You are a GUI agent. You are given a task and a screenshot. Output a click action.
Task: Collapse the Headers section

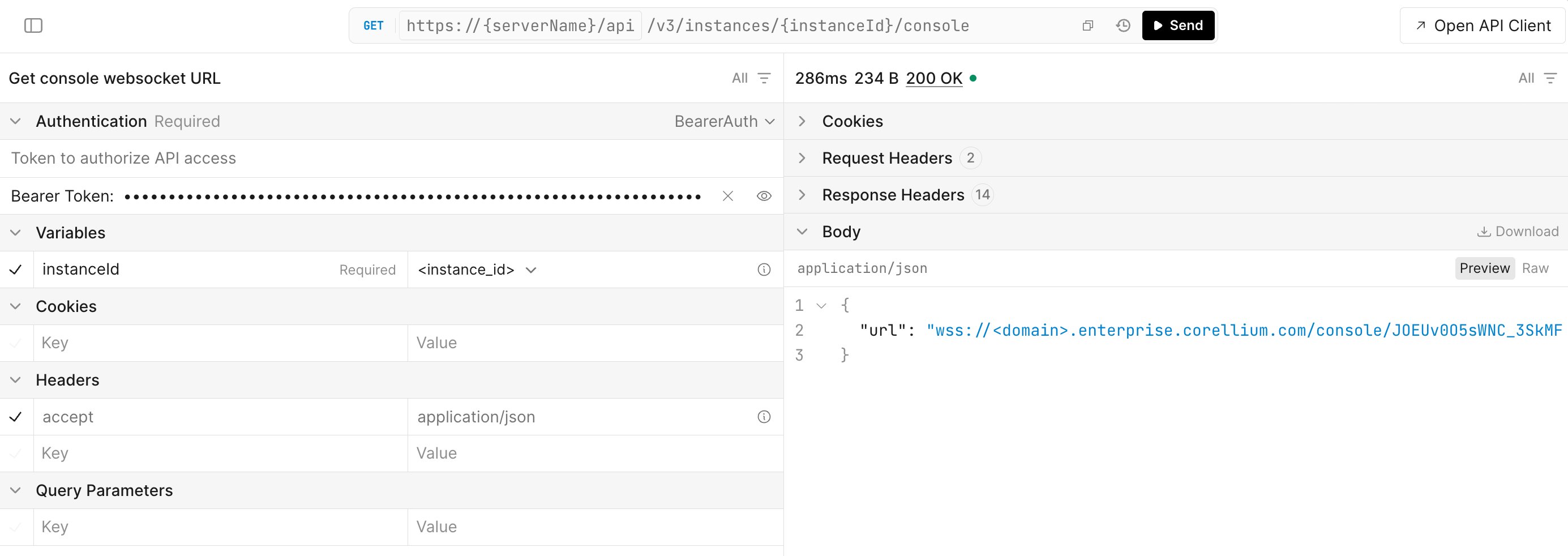click(x=16, y=380)
